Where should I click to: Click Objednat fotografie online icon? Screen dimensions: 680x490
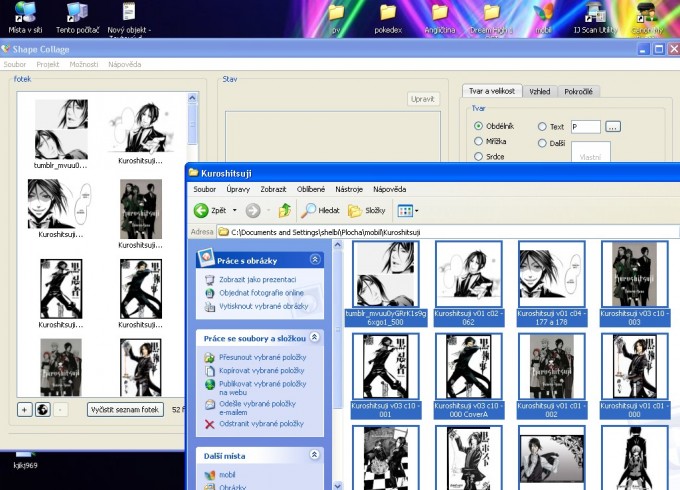click(209, 293)
